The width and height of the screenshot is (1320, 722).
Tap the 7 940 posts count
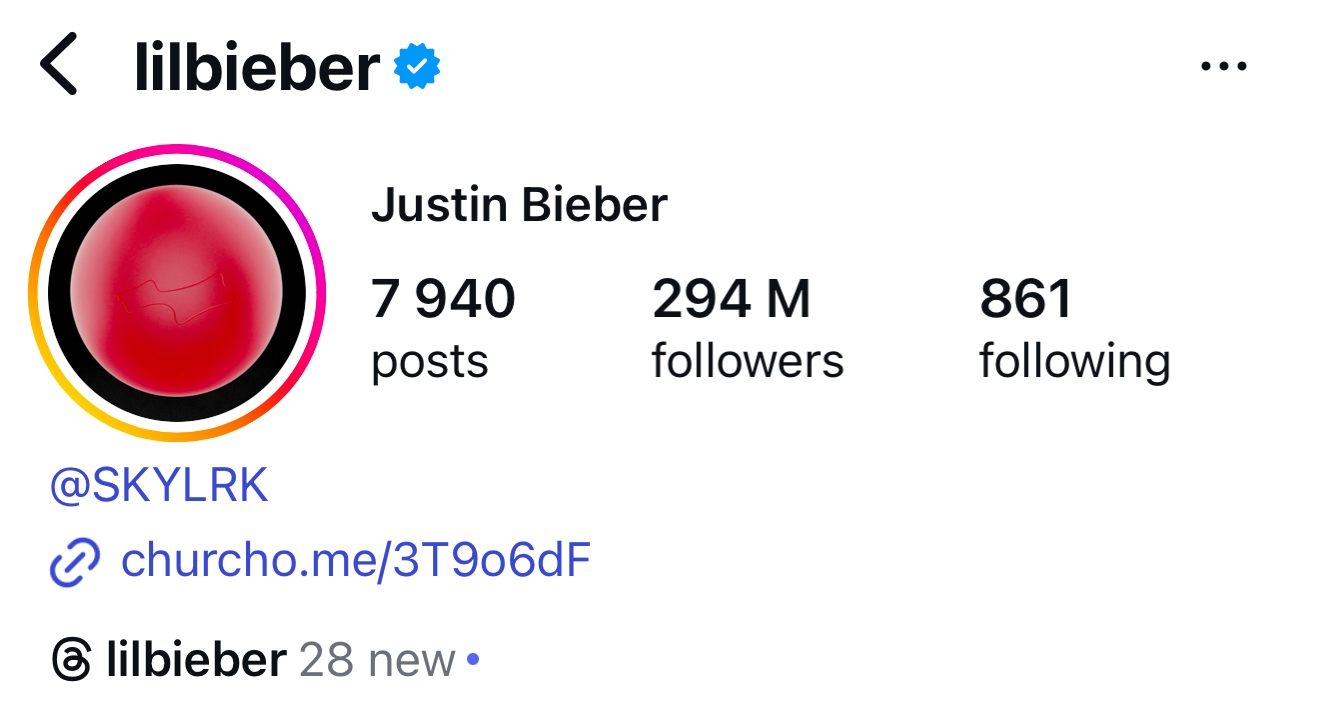443,299
